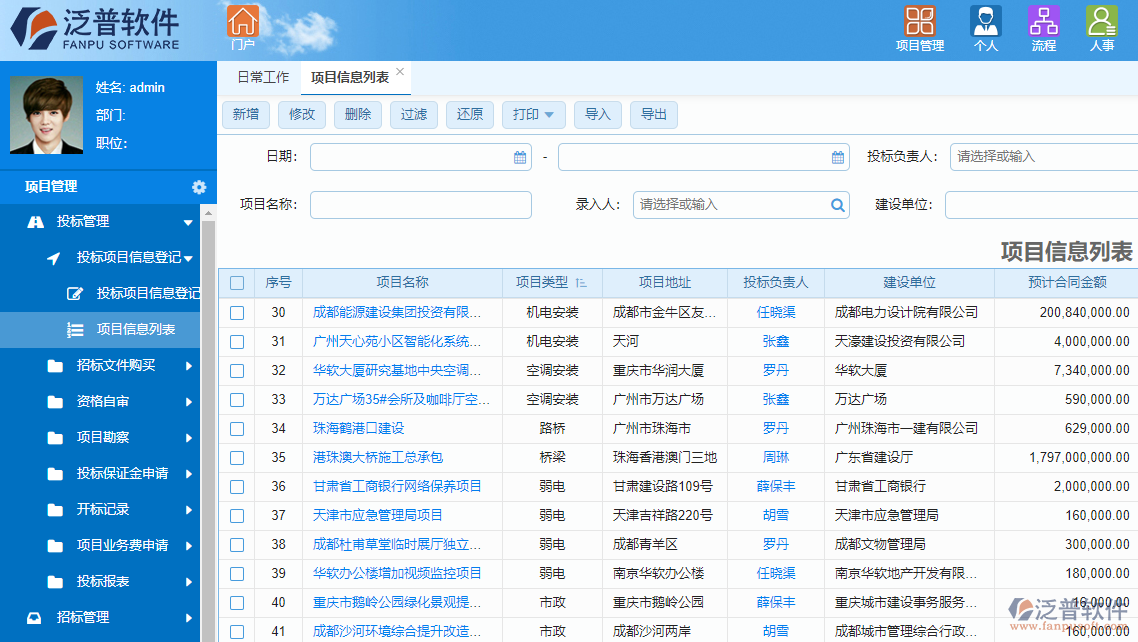Open the 门户 portal icon at top
Viewport: 1138px width, 642px height.
[243, 22]
